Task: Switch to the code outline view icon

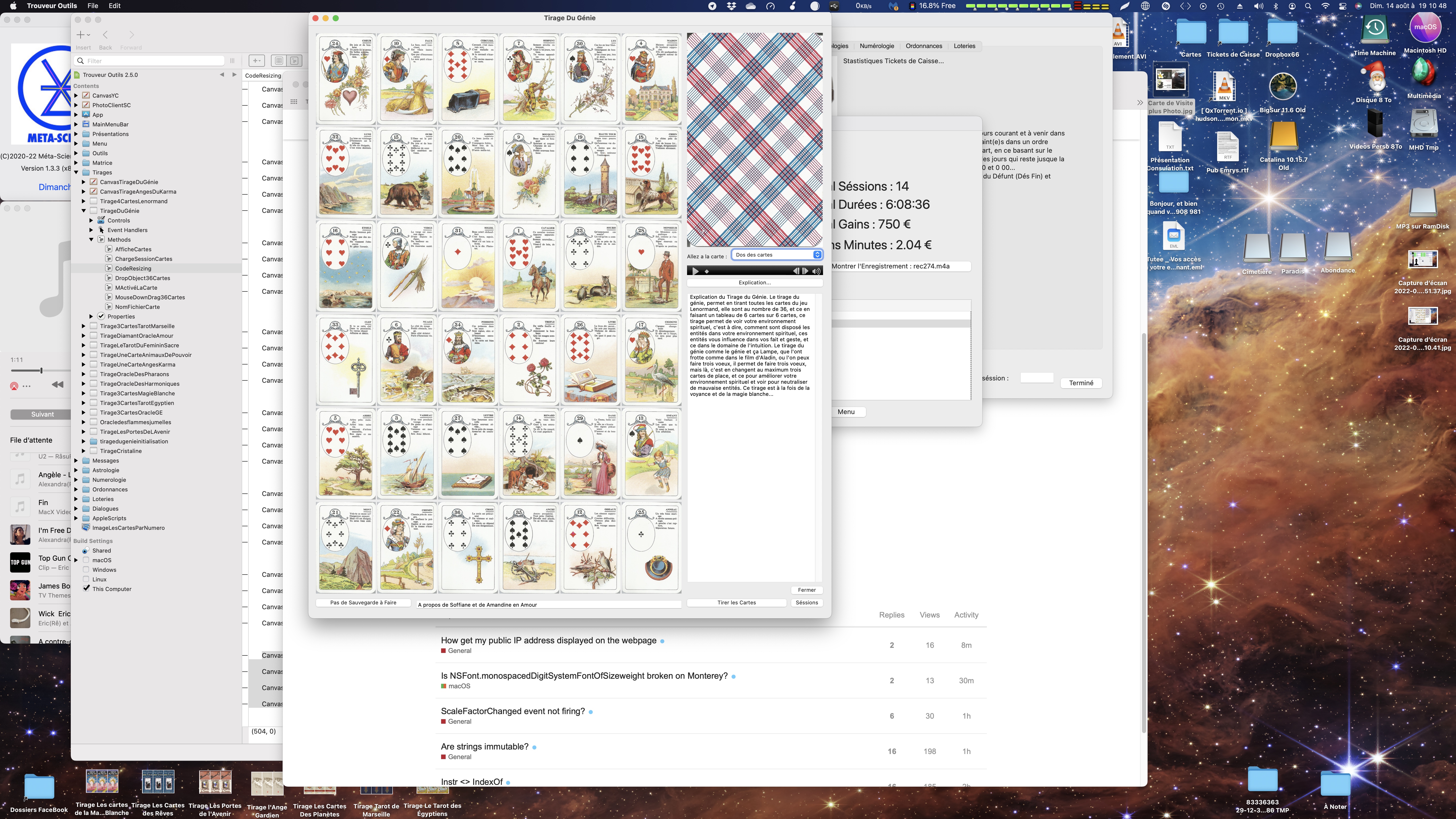Action: 294,61
